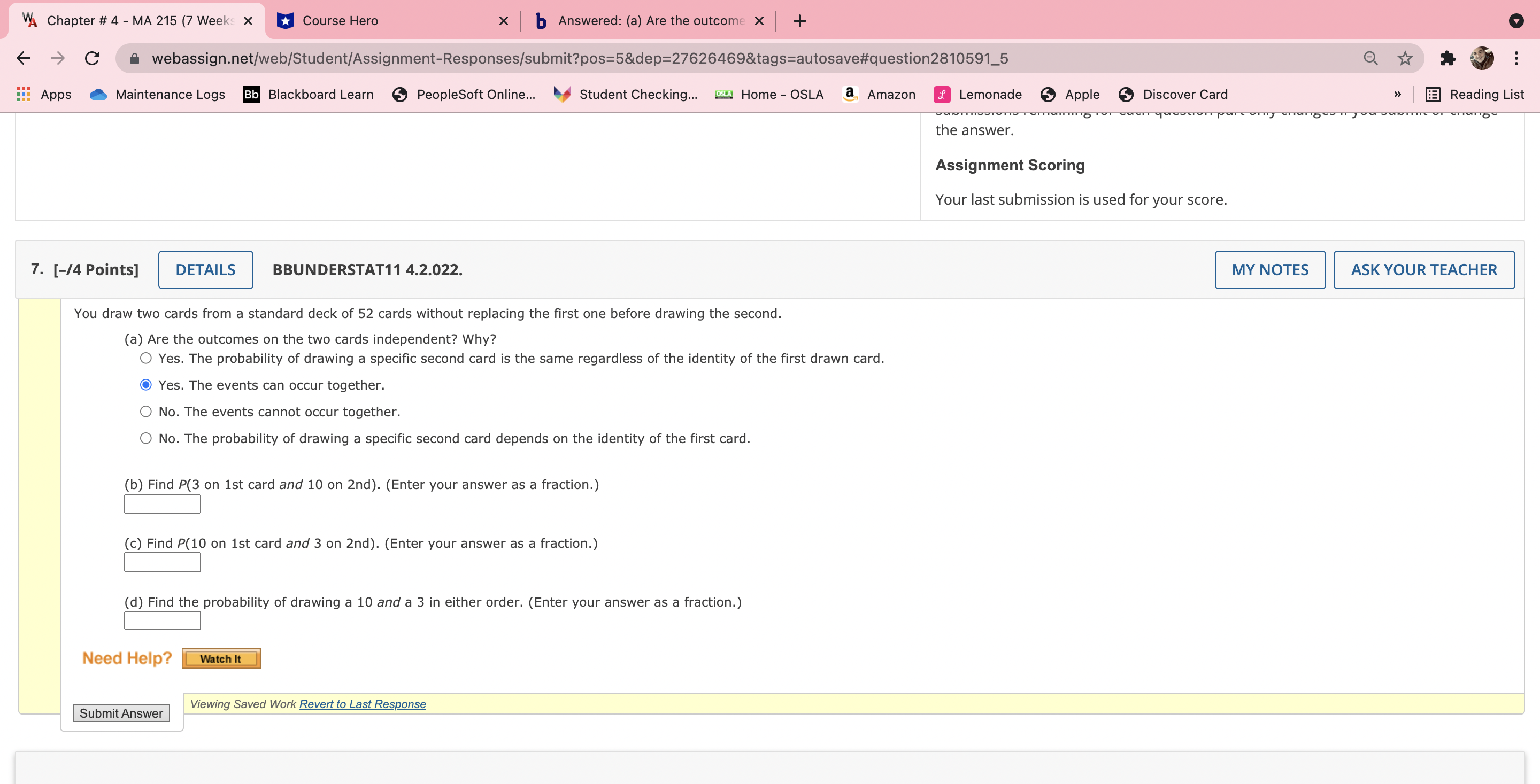Bookmark this page with the star icon

coord(1404,58)
